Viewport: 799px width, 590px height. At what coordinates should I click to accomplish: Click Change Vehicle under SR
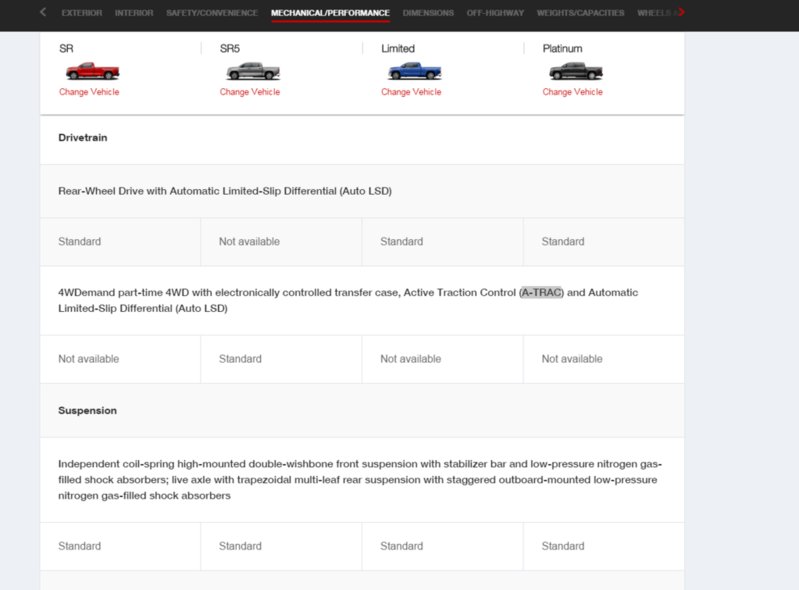click(x=89, y=92)
